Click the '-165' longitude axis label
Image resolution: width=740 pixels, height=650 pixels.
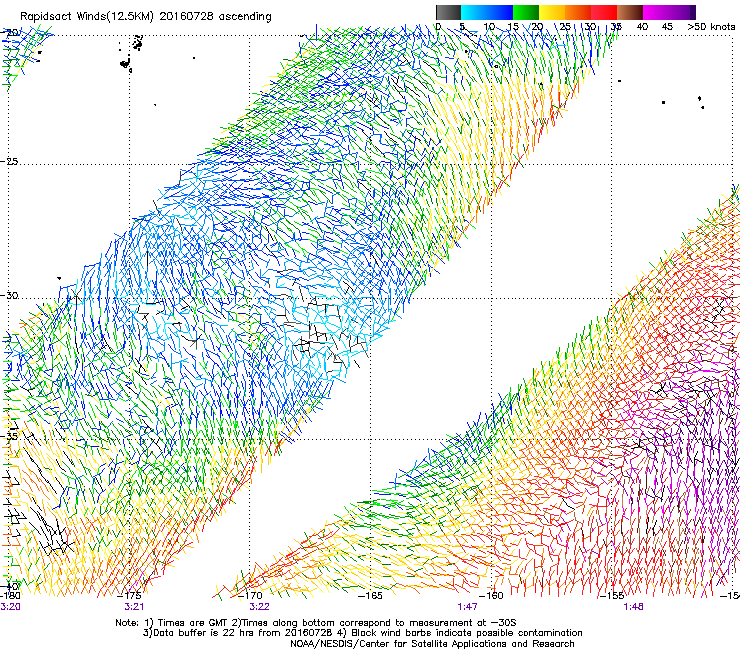[x=370, y=595]
